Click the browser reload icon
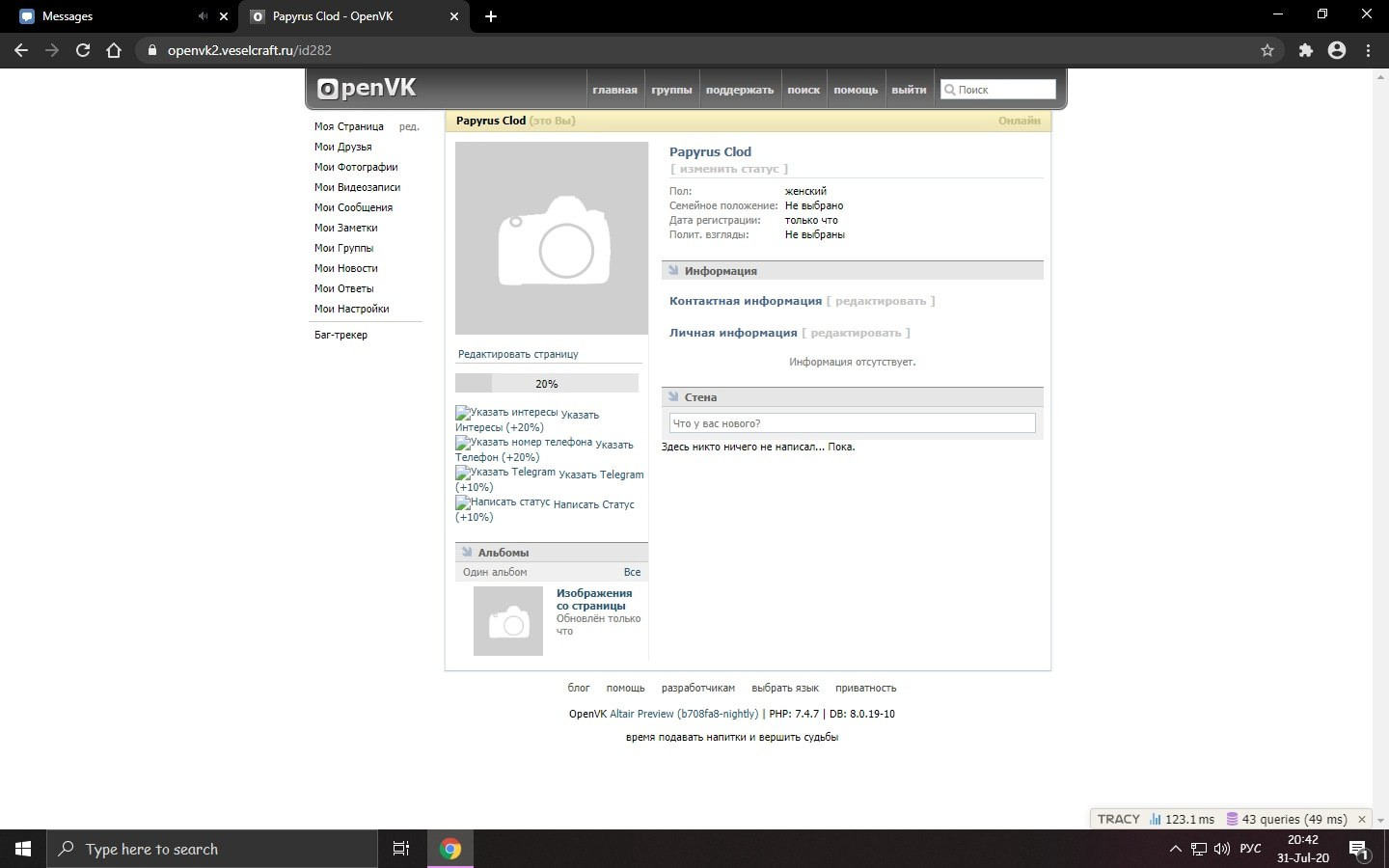Image resolution: width=1389 pixels, height=868 pixels. pyautogui.click(x=83, y=50)
